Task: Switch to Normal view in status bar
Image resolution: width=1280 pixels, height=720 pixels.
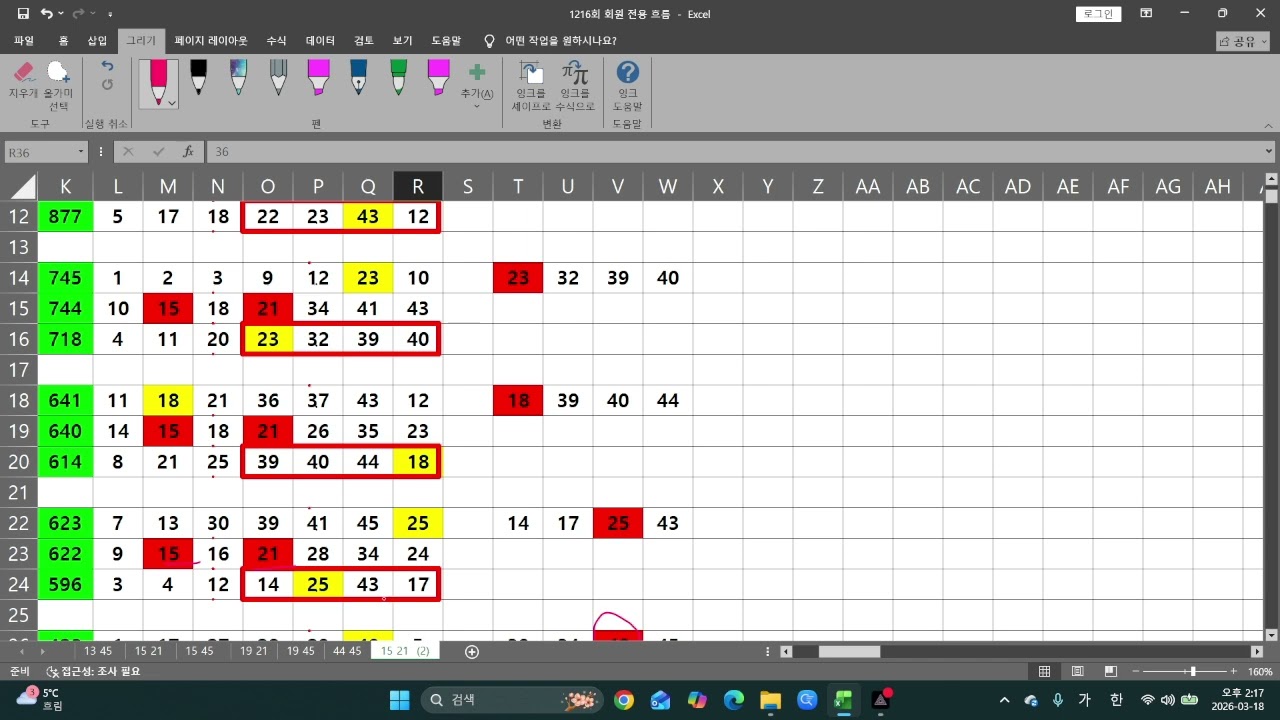Action: (1044, 672)
